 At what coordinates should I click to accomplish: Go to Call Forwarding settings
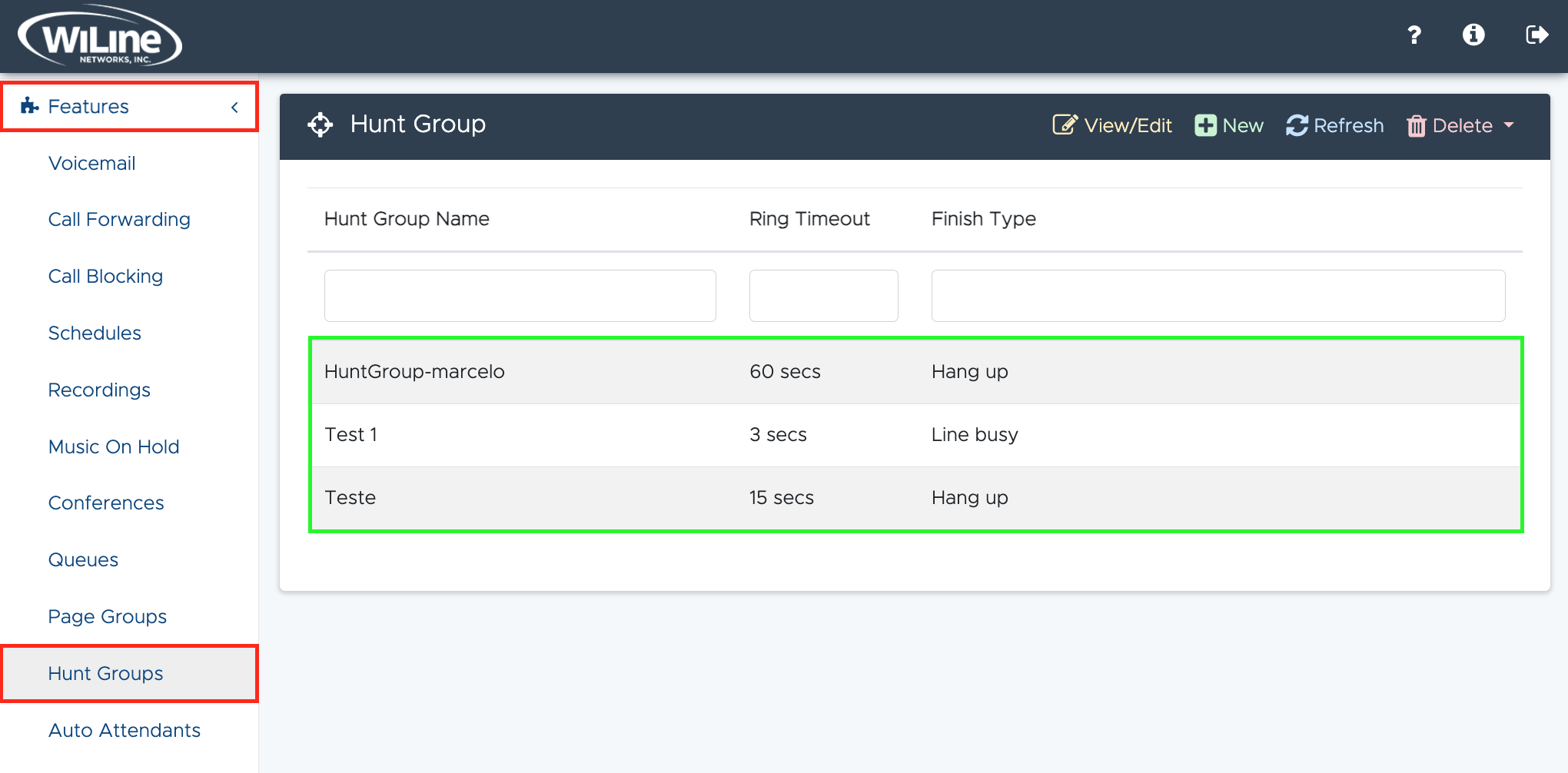click(x=119, y=220)
